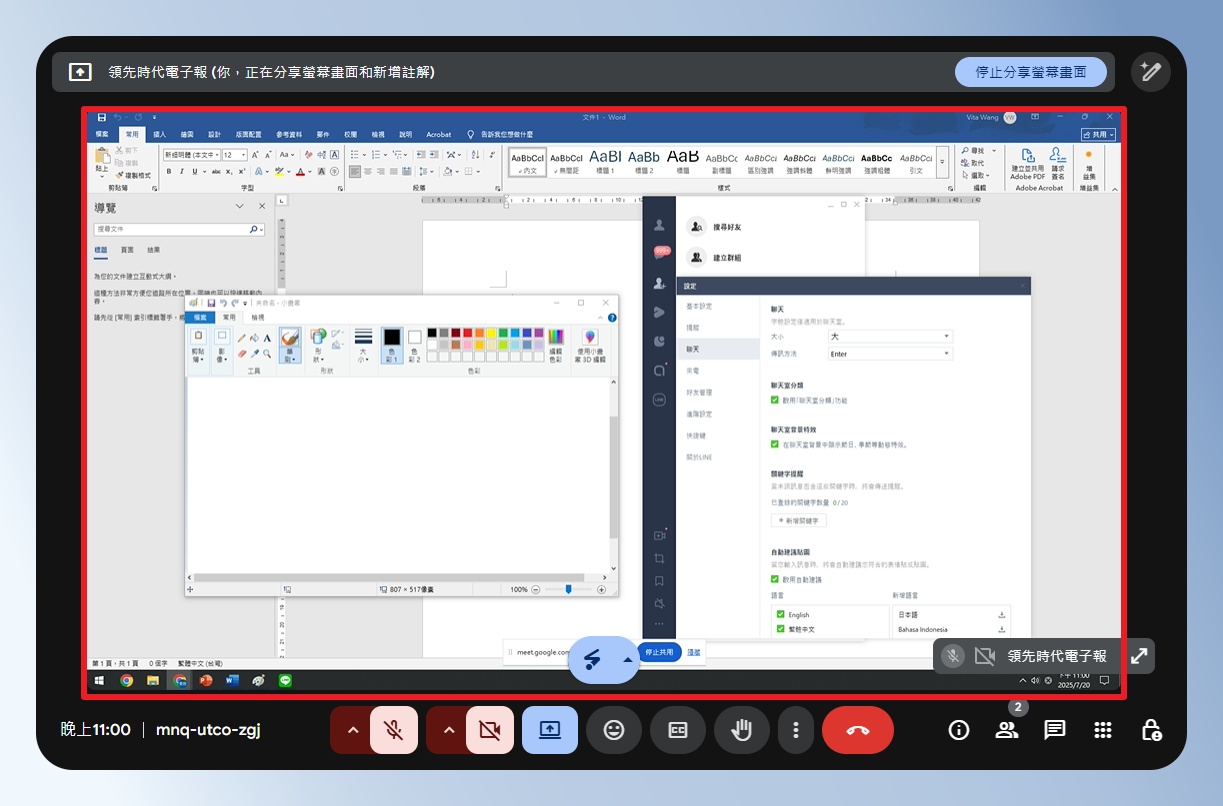
Task: Open meeting details info icon
Action: 959,730
